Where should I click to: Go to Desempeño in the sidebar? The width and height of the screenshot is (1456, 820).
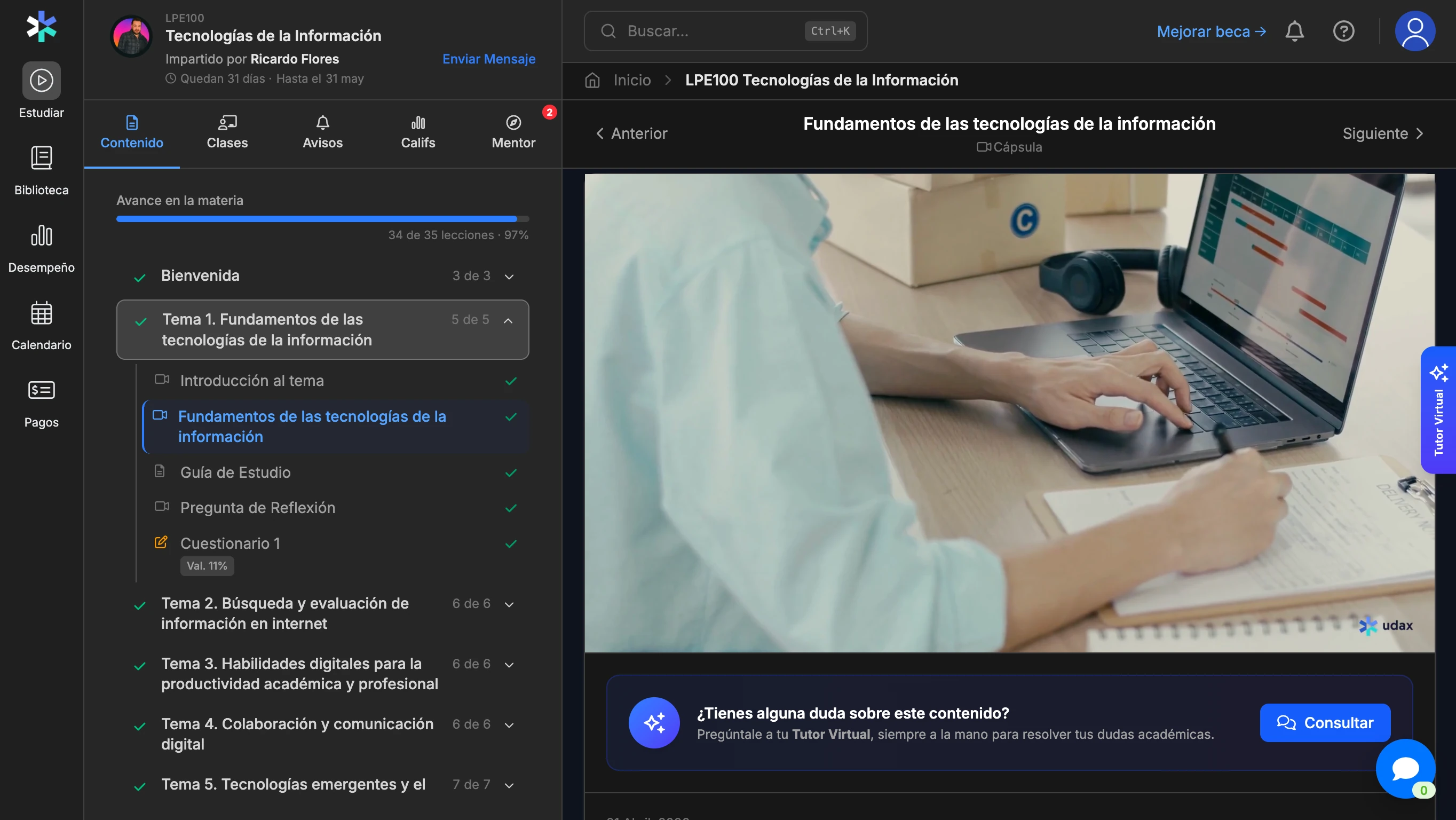41,235
